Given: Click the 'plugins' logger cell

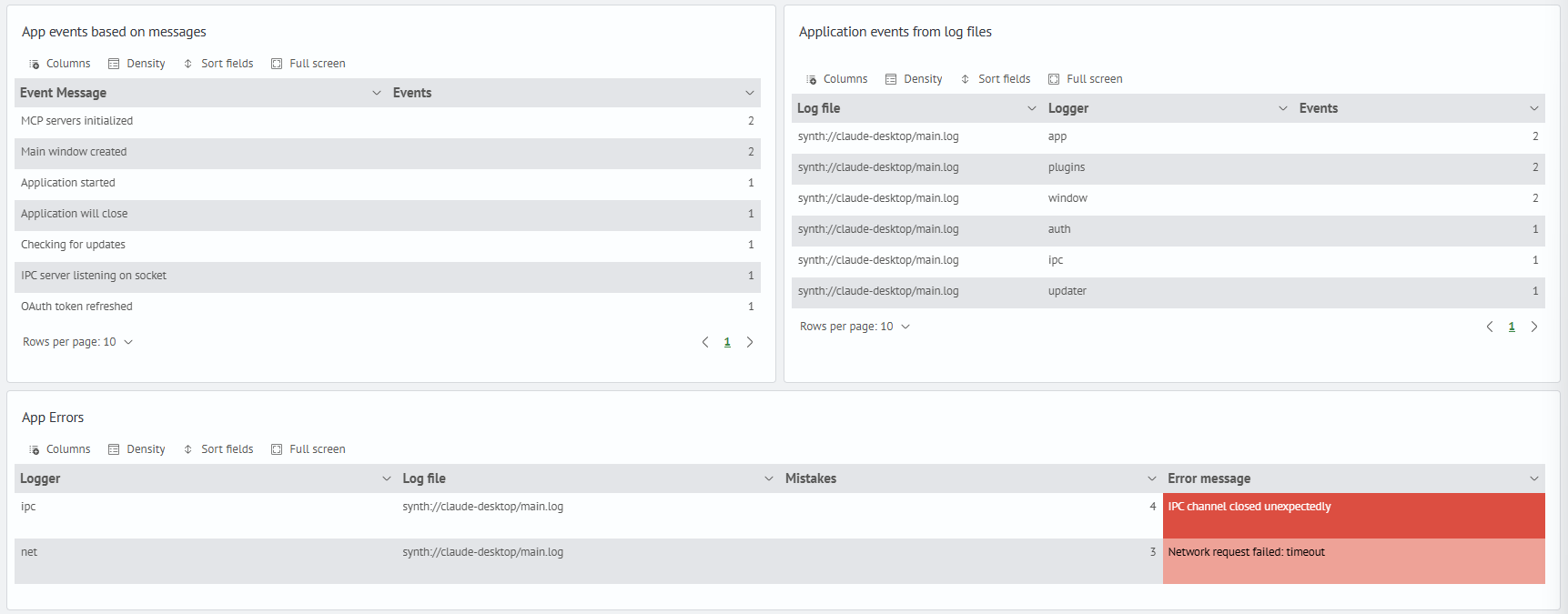Looking at the screenshot, I should tap(1168, 167).
